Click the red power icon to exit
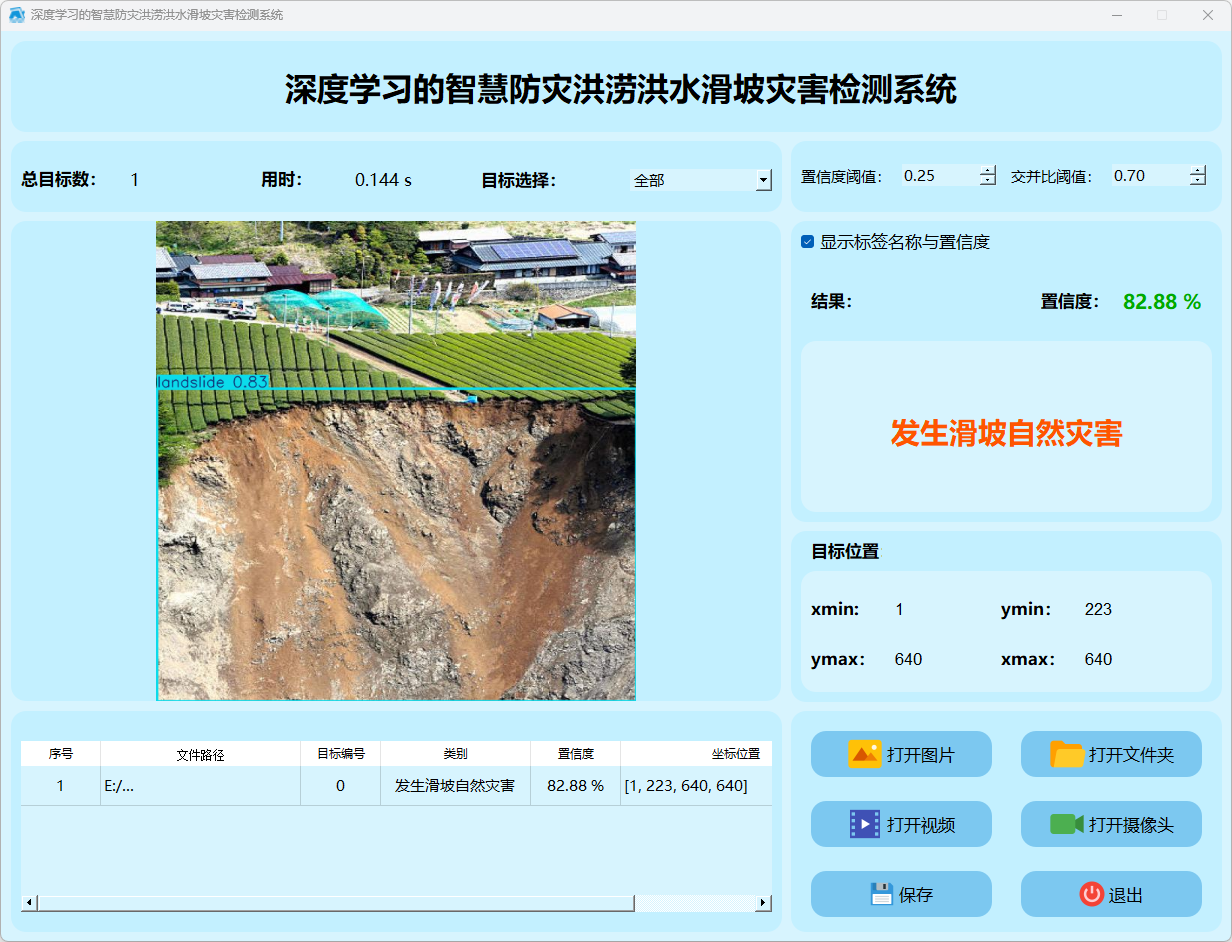The height and width of the screenshot is (942, 1232). pos(1092,894)
